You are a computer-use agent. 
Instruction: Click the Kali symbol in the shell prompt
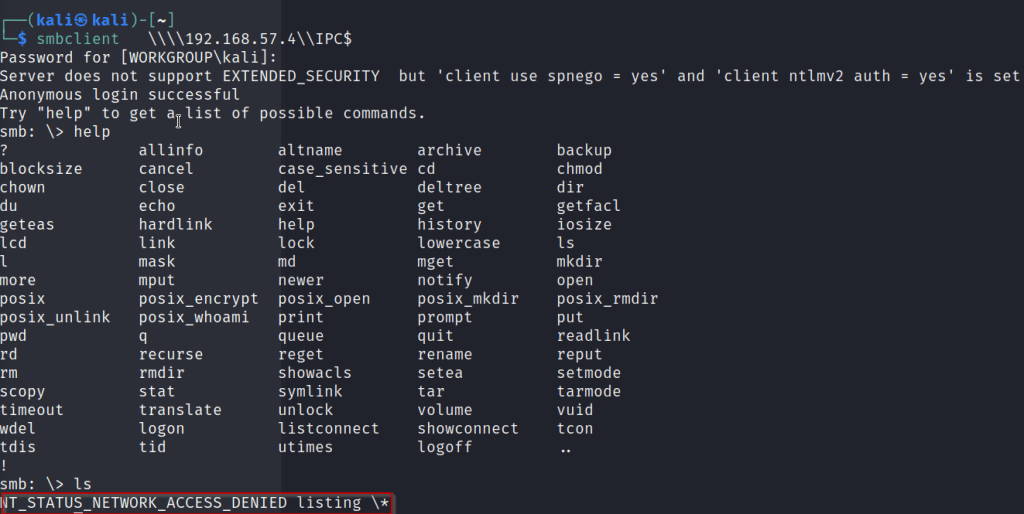click(82, 21)
